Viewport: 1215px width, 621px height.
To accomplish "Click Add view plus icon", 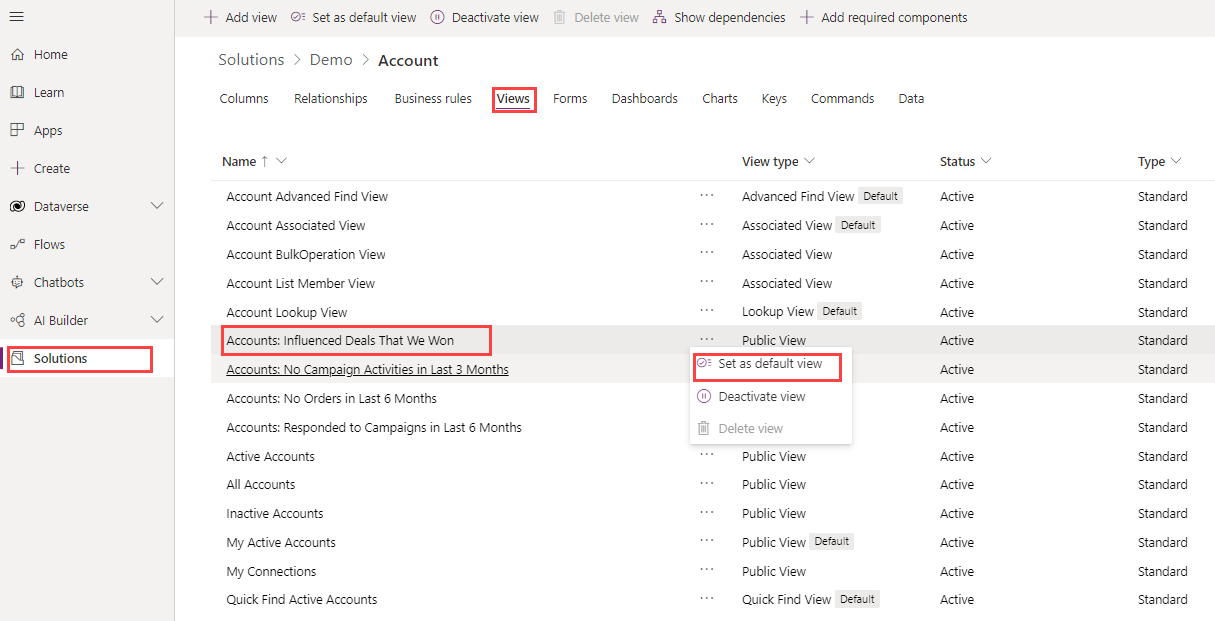I will (x=210, y=17).
